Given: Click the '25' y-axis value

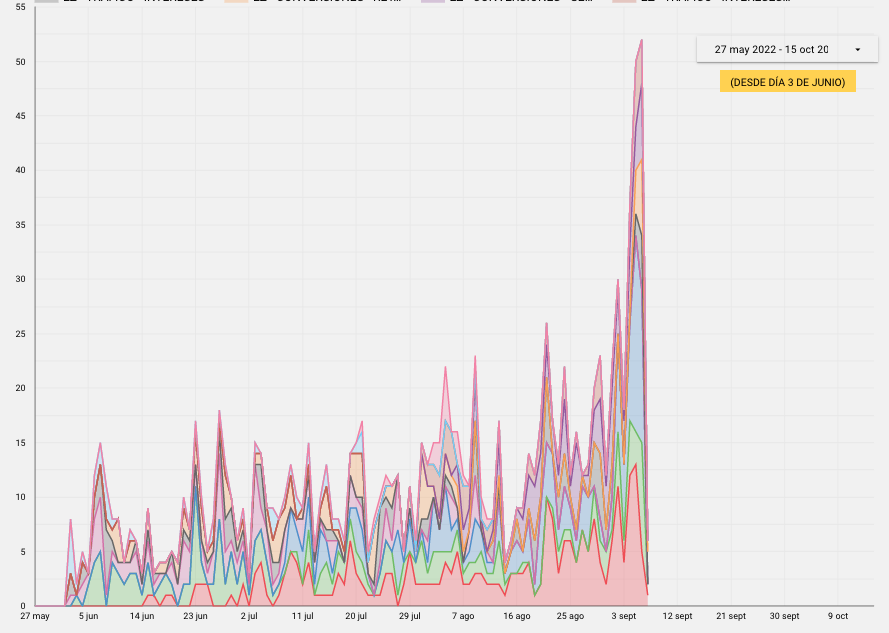Looking at the screenshot, I should pyautogui.click(x=20, y=334).
